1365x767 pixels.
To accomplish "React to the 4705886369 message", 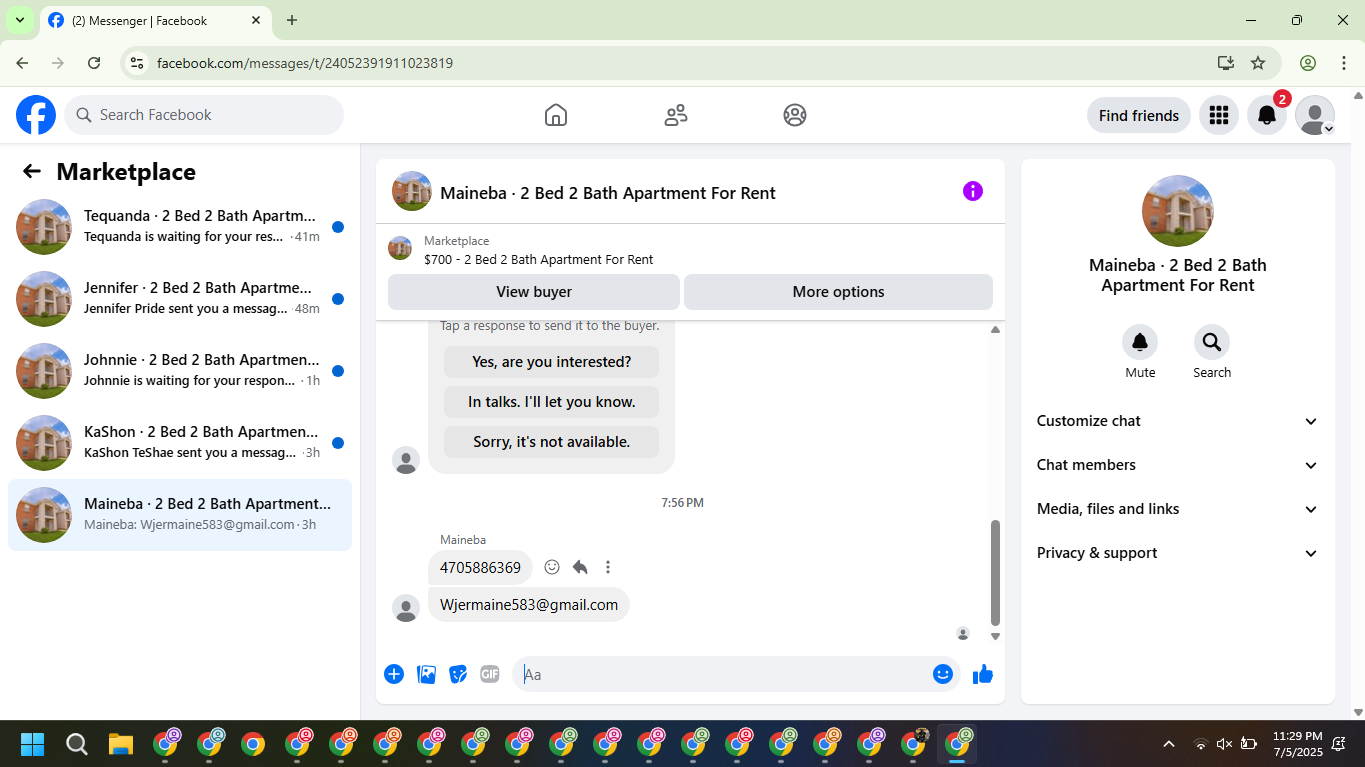I will pyautogui.click(x=552, y=567).
